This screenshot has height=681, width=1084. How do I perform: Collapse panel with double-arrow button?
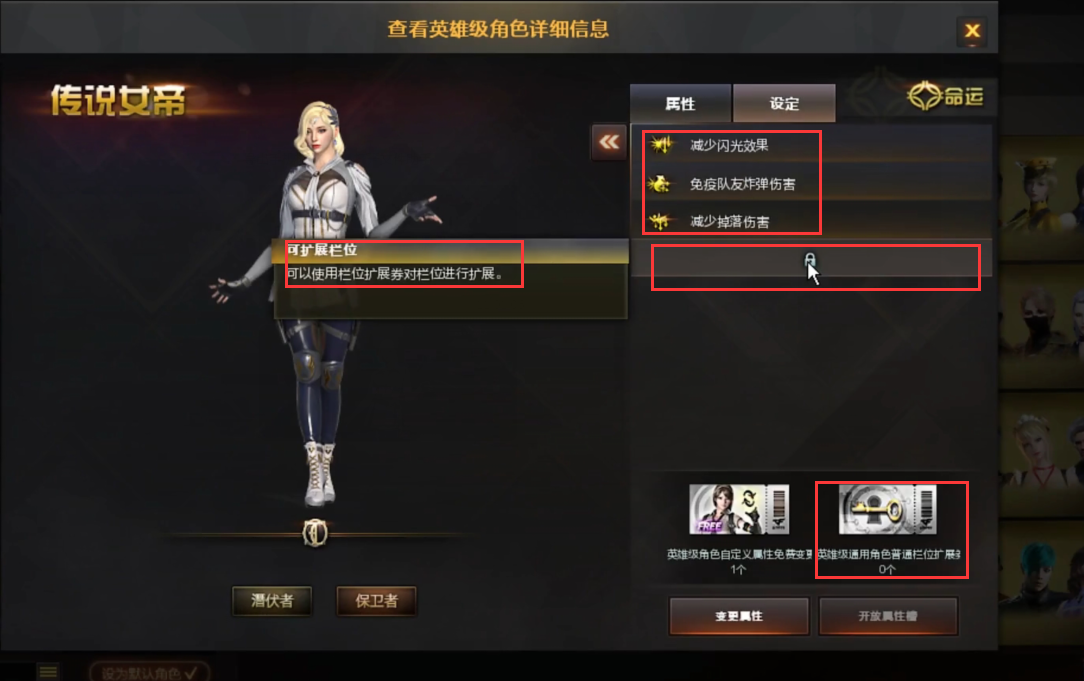pyautogui.click(x=609, y=142)
